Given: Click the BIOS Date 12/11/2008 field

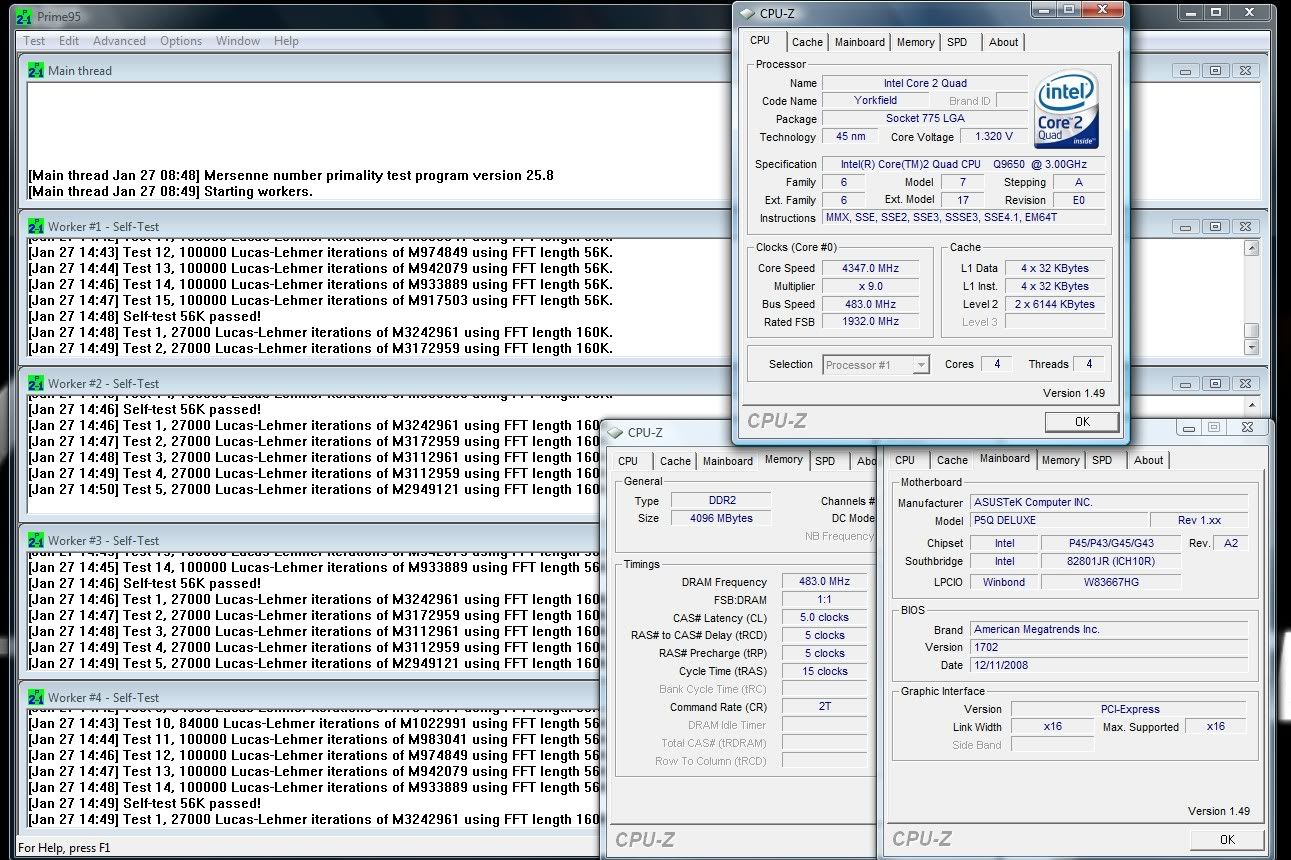Looking at the screenshot, I should (x=1108, y=665).
